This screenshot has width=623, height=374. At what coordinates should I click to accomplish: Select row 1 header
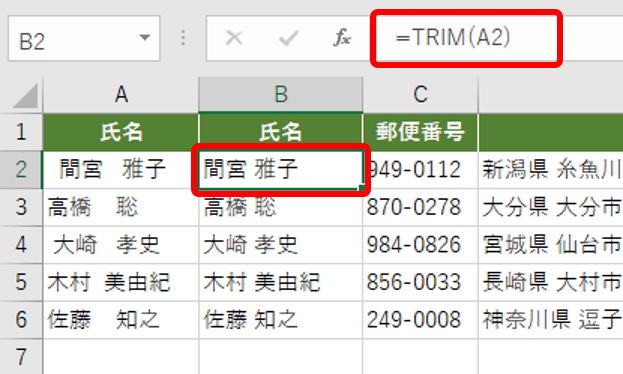[x=21, y=132]
